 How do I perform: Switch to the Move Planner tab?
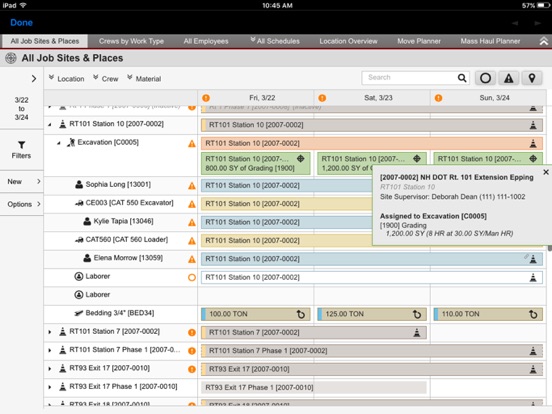(419, 41)
